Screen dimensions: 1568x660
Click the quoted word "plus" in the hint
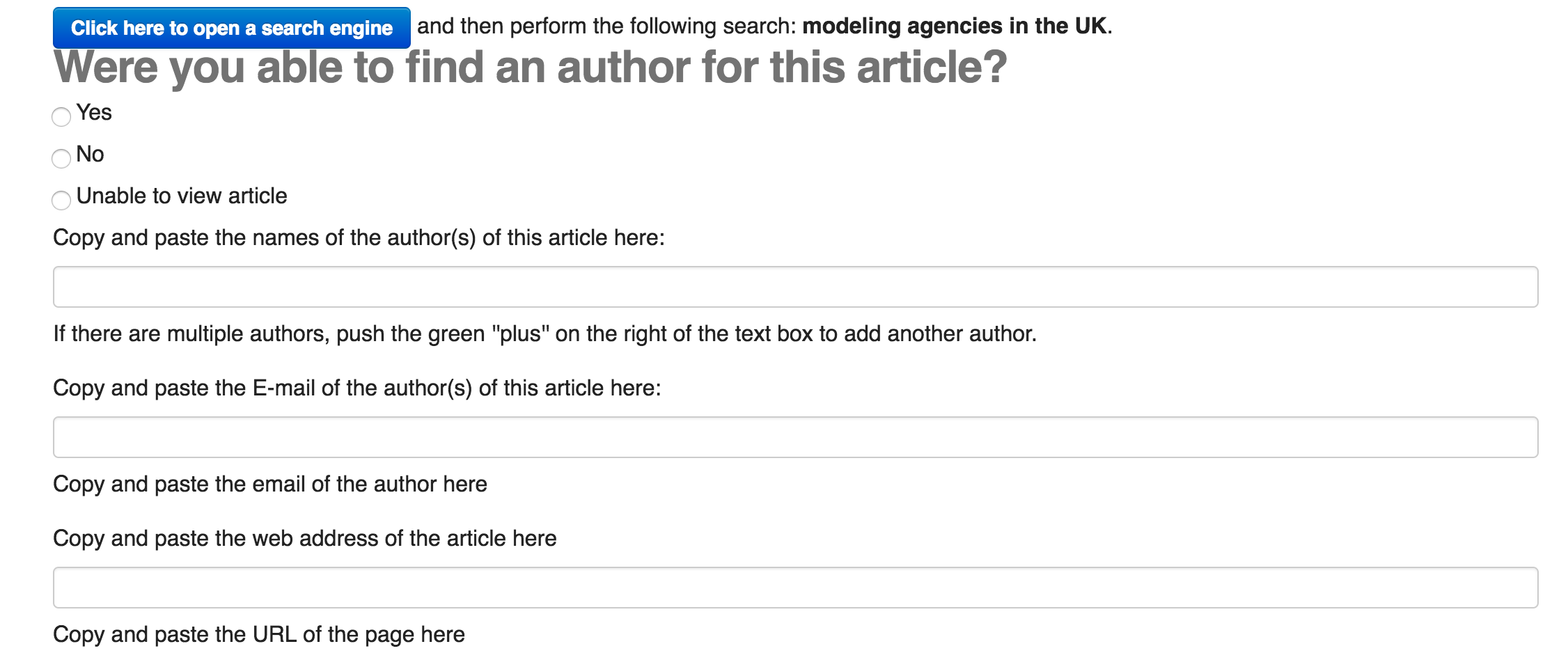[520, 334]
